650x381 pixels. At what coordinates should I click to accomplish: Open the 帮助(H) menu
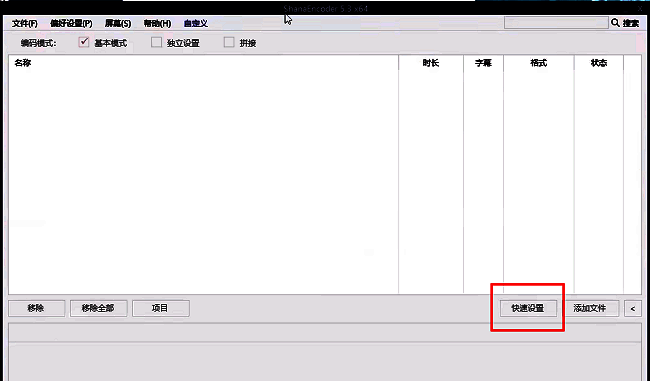click(157, 24)
